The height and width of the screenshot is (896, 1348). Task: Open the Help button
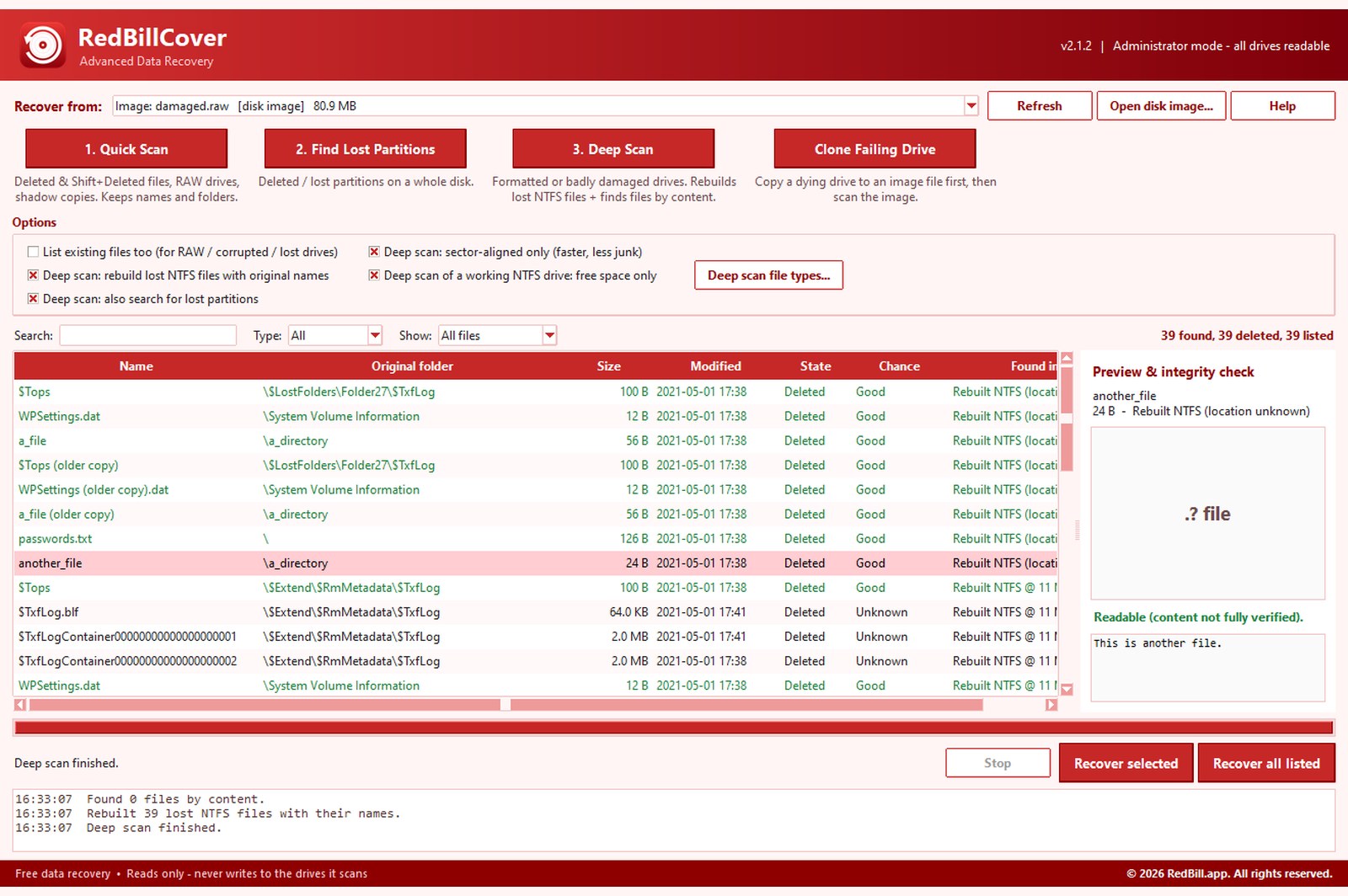(1282, 106)
